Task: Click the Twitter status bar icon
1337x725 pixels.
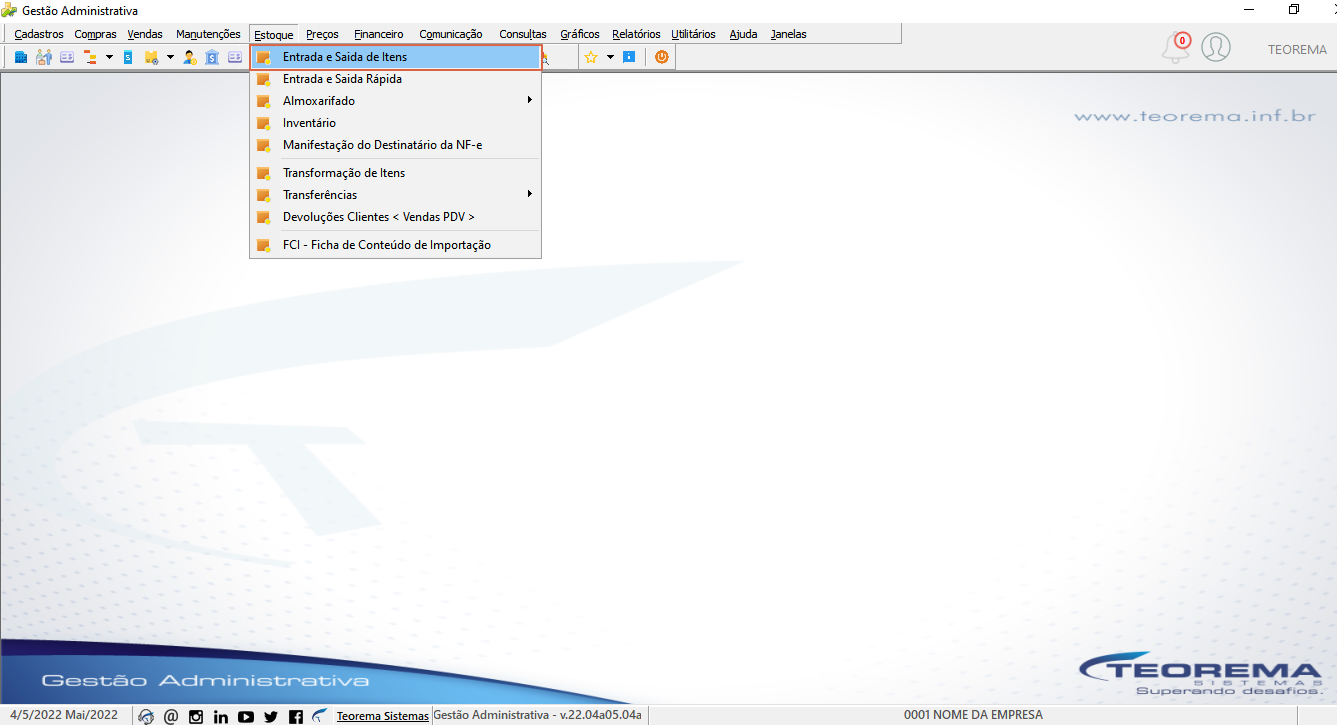Action: tap(271, 716)
